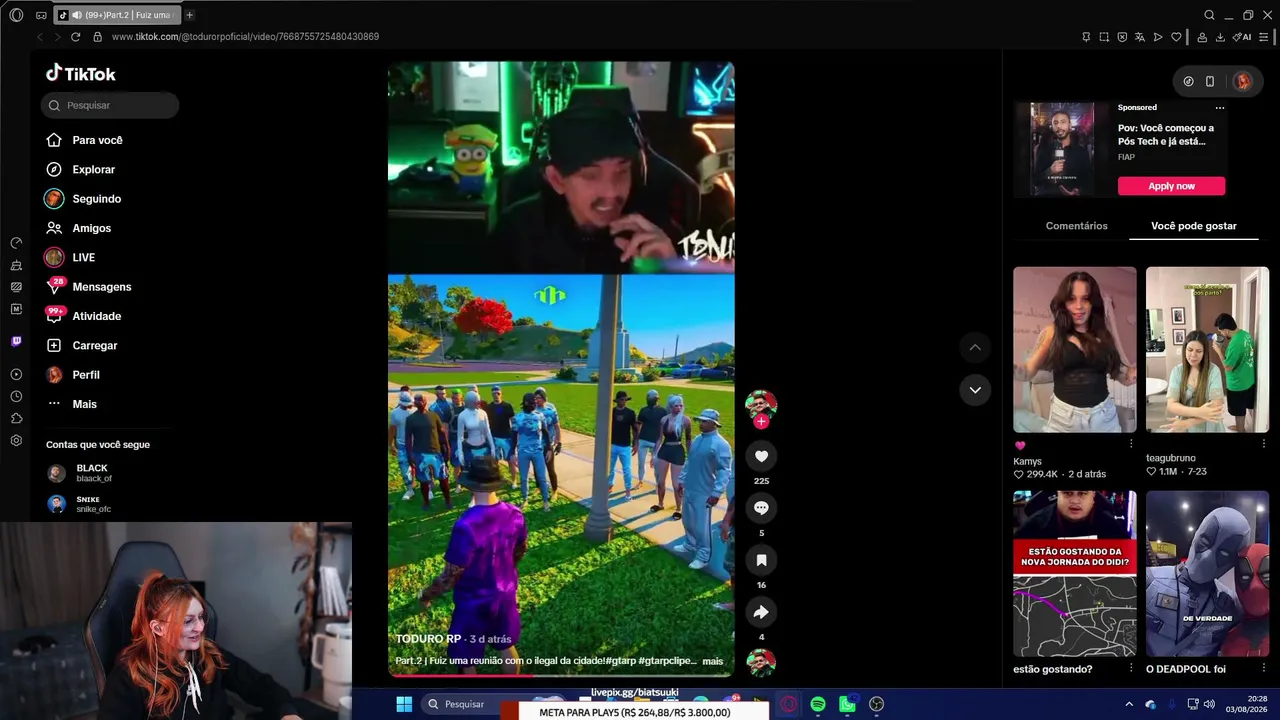1280x720 pixels.
Task: Open options for Kamys video
Action: [x=1131, y=444]
